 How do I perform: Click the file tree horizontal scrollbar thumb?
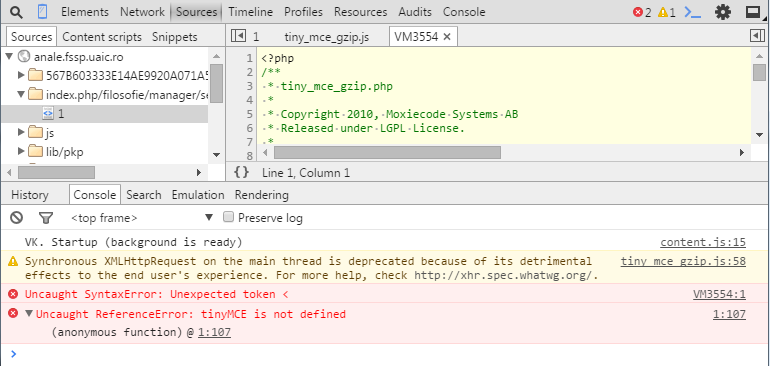[x=56, y=172]
